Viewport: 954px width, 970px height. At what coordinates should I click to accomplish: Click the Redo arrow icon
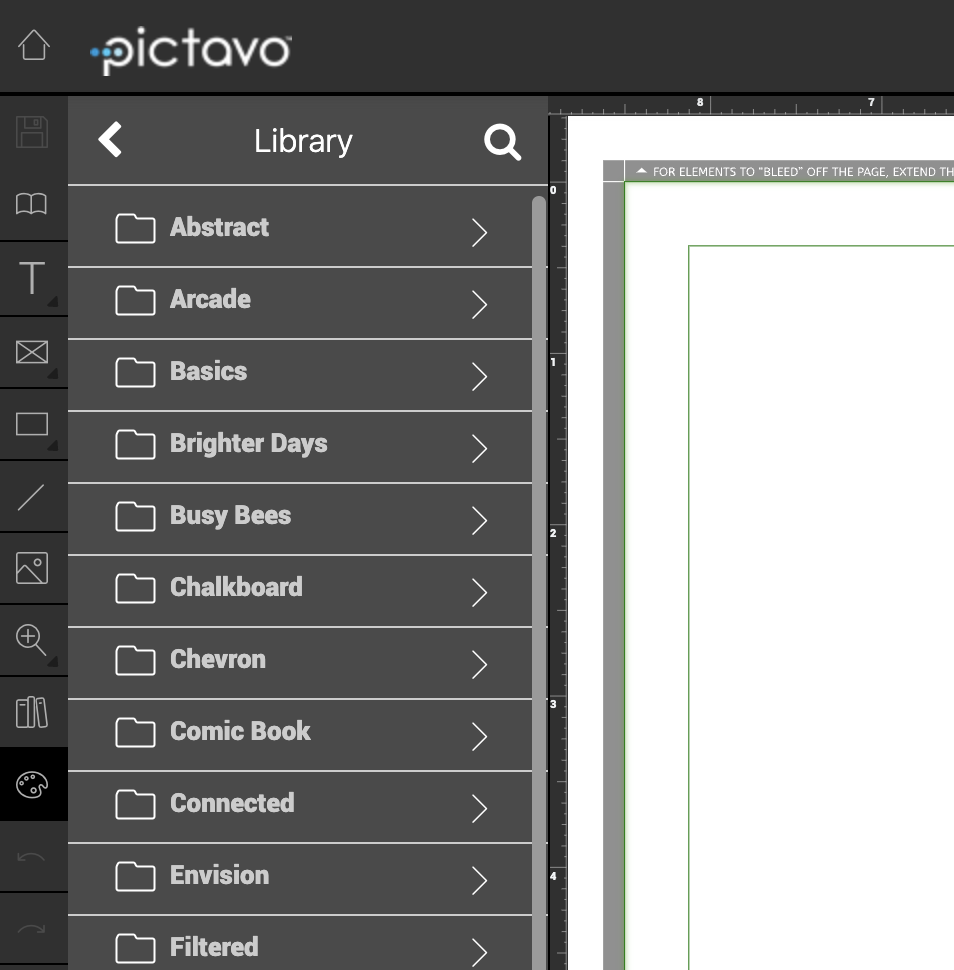[x=31, y=929]
